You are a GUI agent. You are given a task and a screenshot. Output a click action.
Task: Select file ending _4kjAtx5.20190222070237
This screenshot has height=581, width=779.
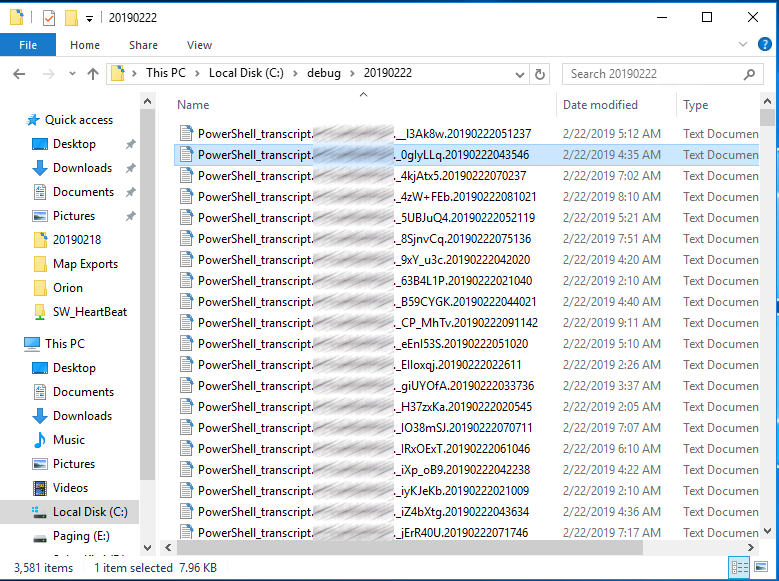click(466, 175)
